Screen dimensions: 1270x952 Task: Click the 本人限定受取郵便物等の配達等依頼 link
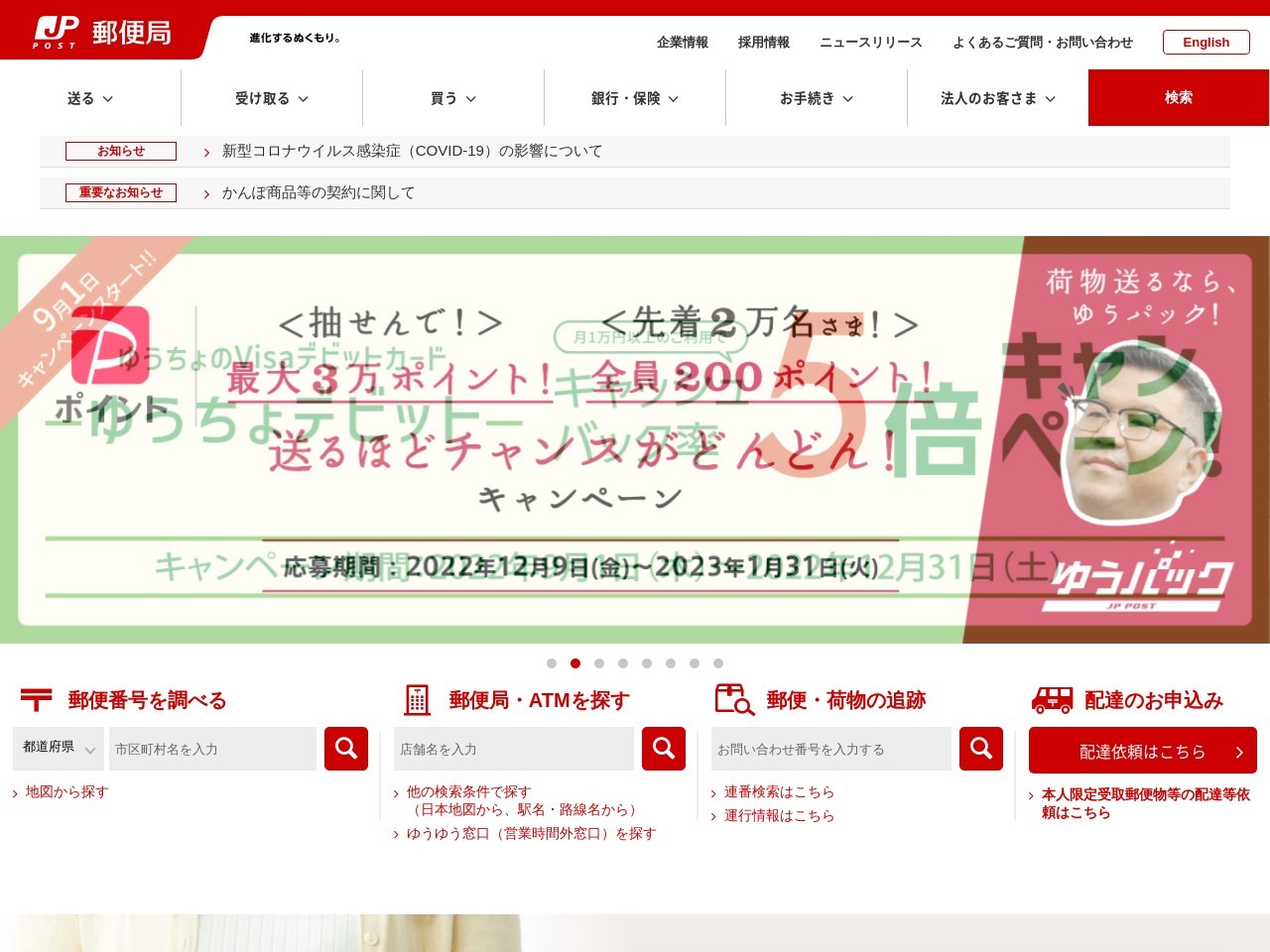1145,803
